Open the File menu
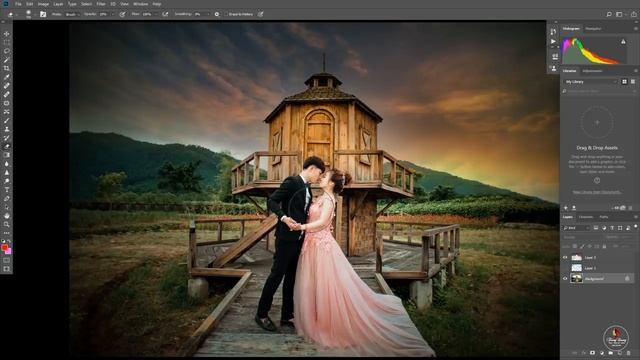The height and width of the screenshot is (360, 640). coord(18,4)
